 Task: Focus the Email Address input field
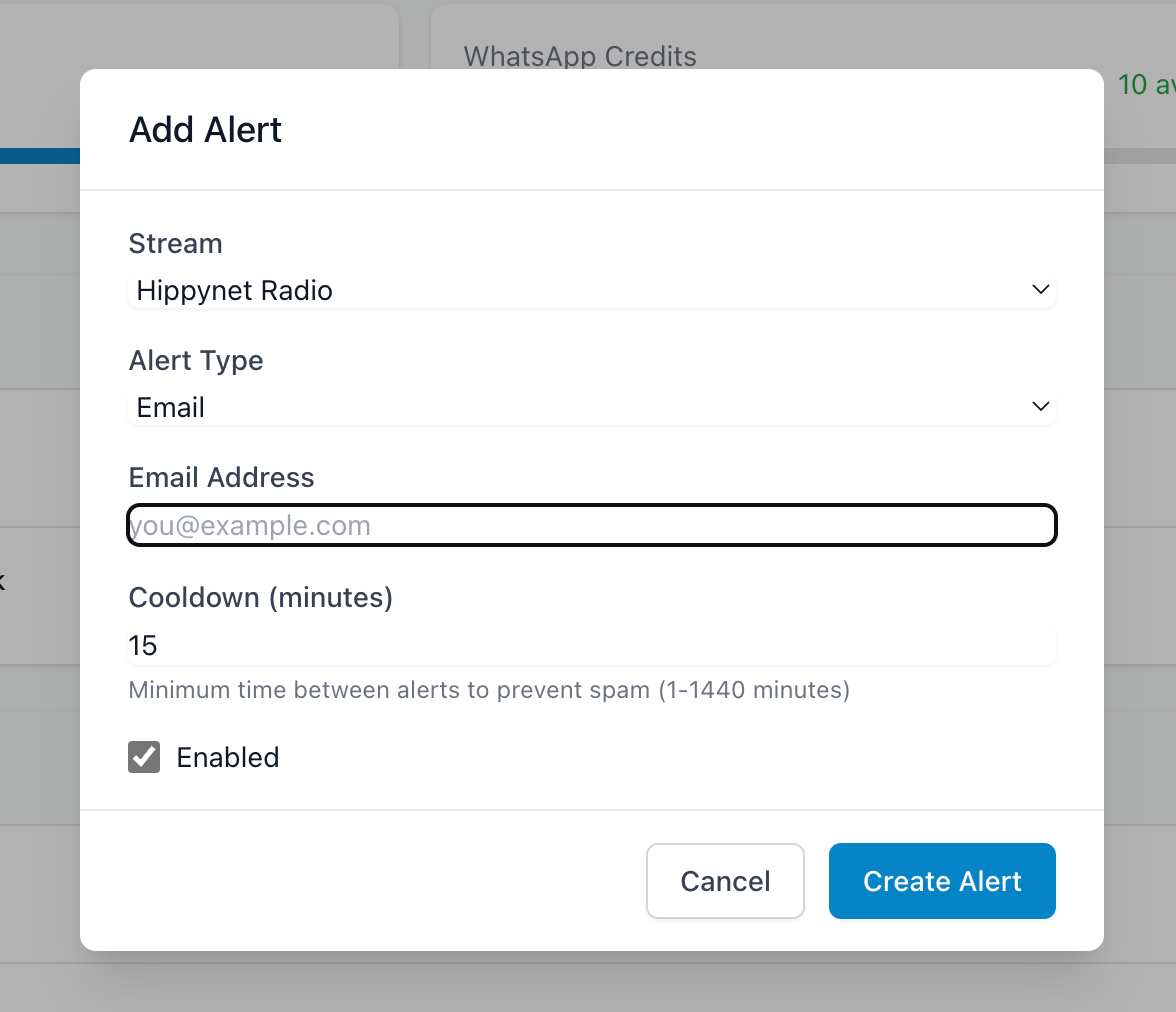(591, 526)
